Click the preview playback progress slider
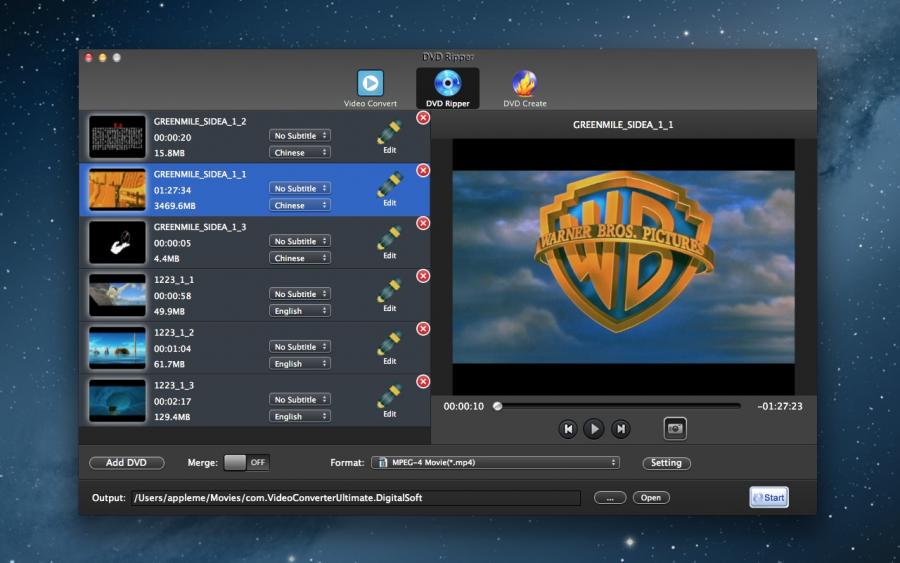 pyautogui.click(x=618, y=406)
